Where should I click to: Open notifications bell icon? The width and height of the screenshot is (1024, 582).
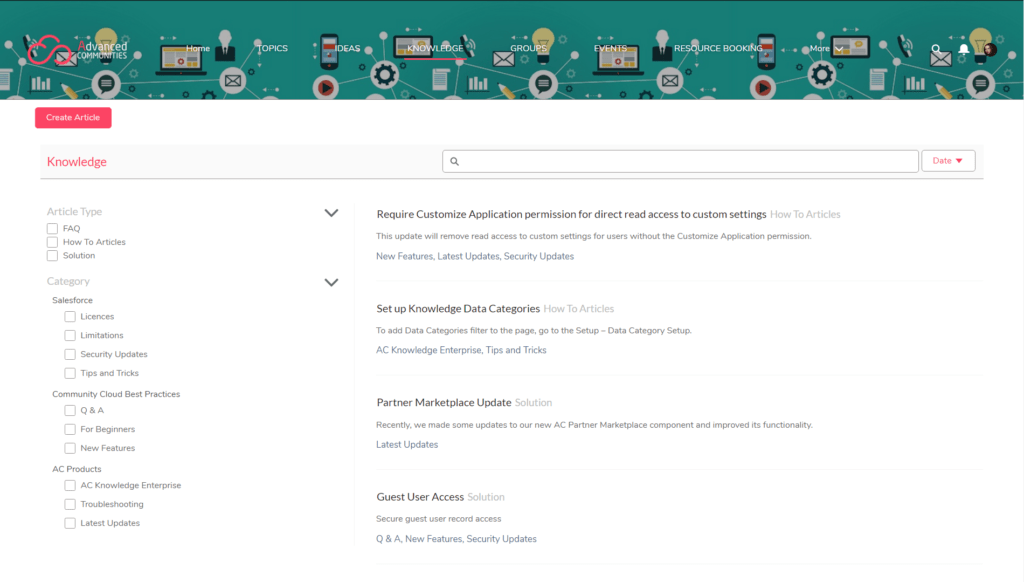pyautogui.click(x=963, y=49)
